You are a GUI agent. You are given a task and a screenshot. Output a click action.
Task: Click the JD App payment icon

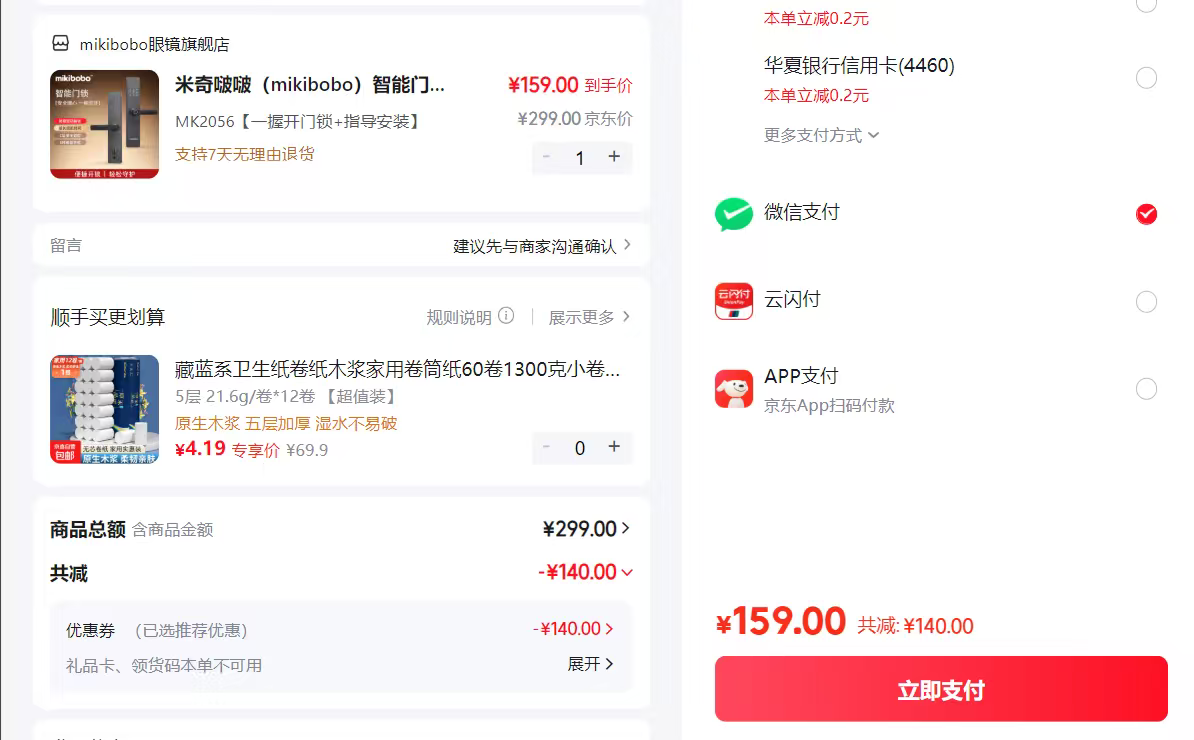[x=733, y=388]
